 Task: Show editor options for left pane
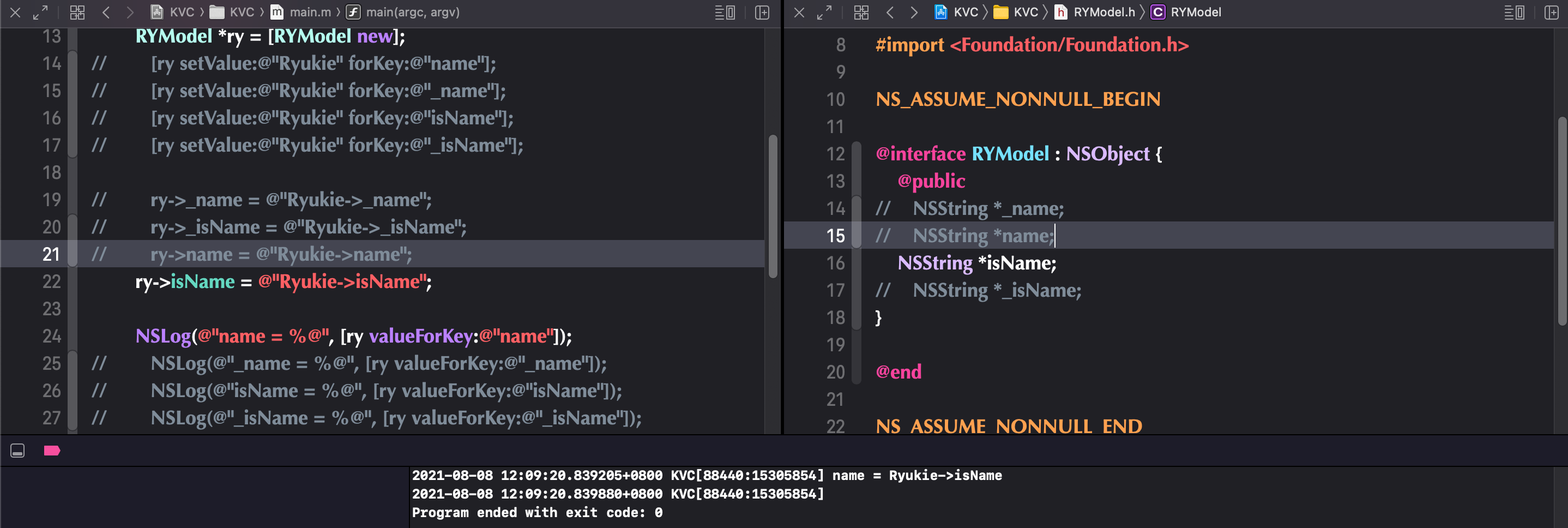[725, 12]
